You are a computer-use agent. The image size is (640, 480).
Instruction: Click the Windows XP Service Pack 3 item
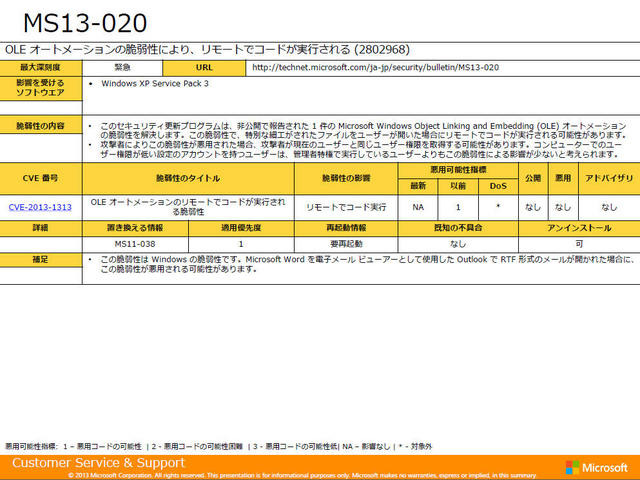[155, 84]
